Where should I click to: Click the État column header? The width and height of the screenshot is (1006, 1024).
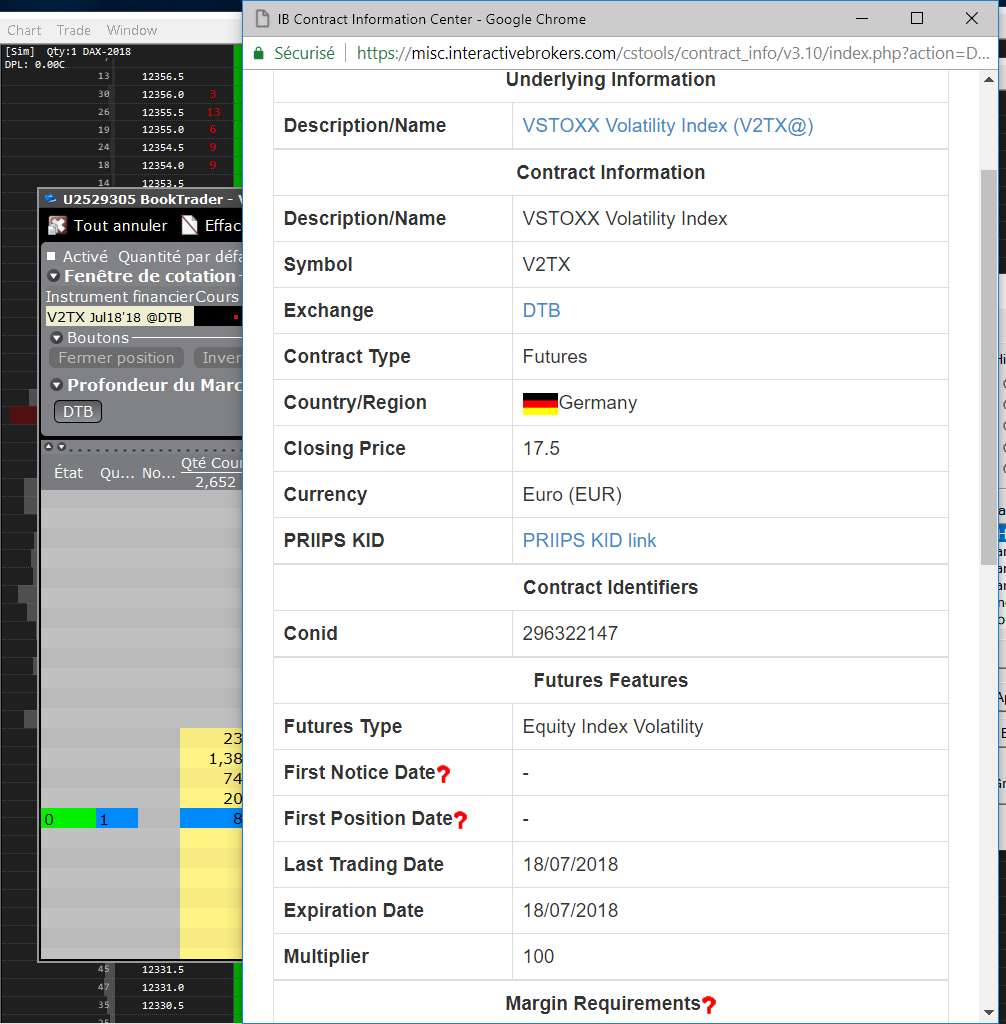point(69,473)
